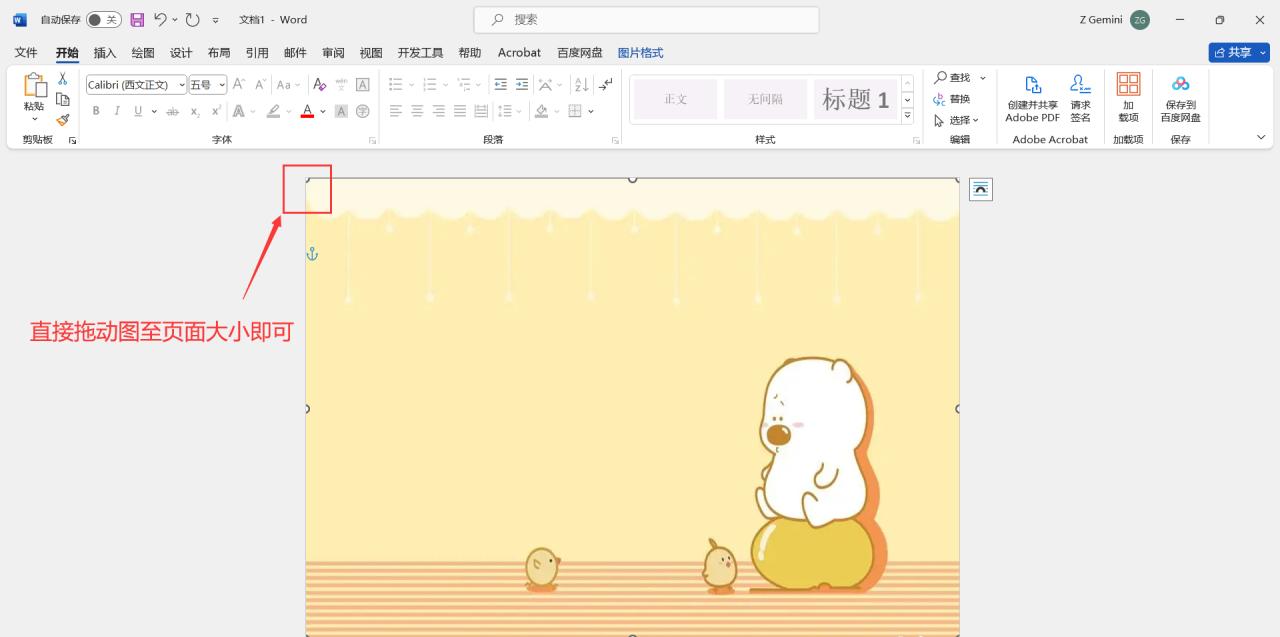This screenshot has height=637, width=1280.
Task: Click the Find (查找) button
Action: [952, 78]
